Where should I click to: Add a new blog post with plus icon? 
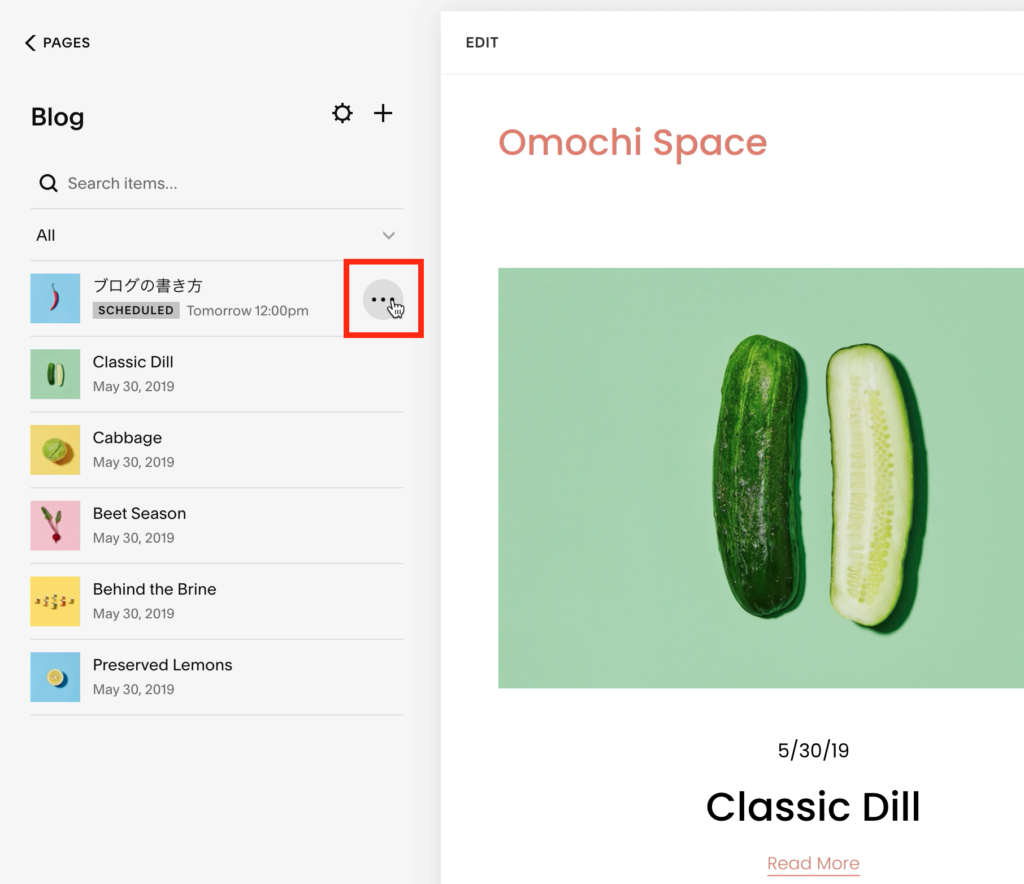(383, 113)
